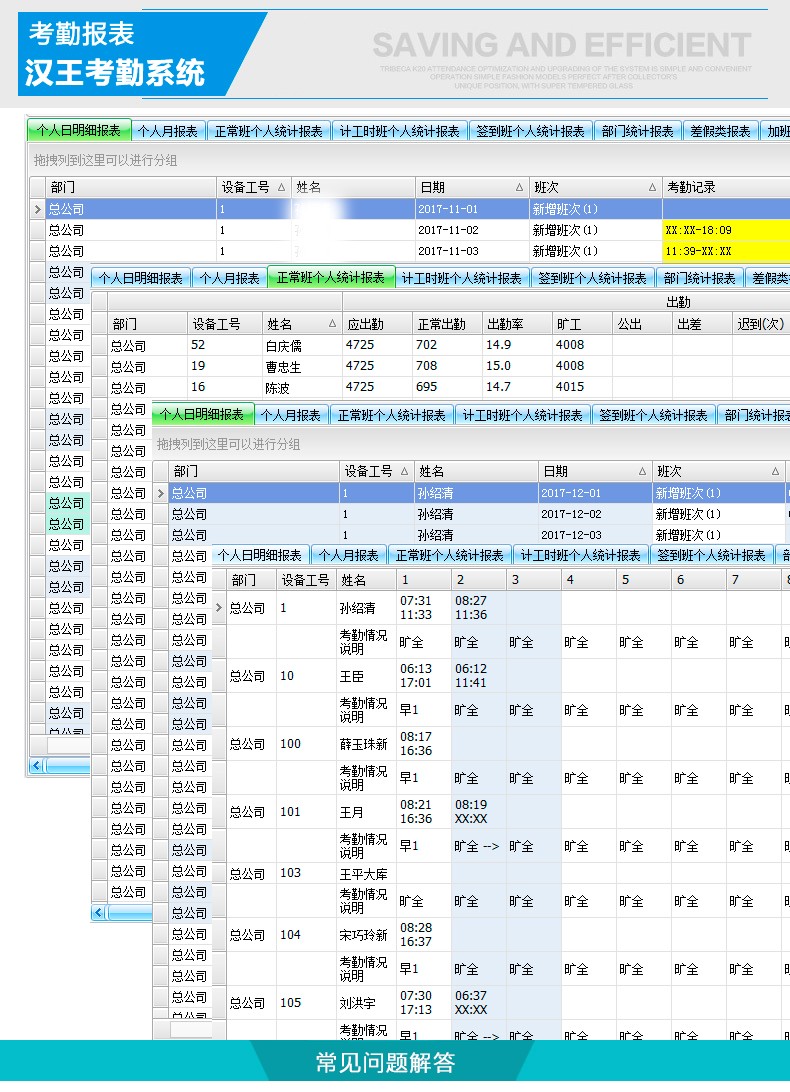Click scroll-left arrow of November daily window
790x1092 pixels.
coord(37,765)
